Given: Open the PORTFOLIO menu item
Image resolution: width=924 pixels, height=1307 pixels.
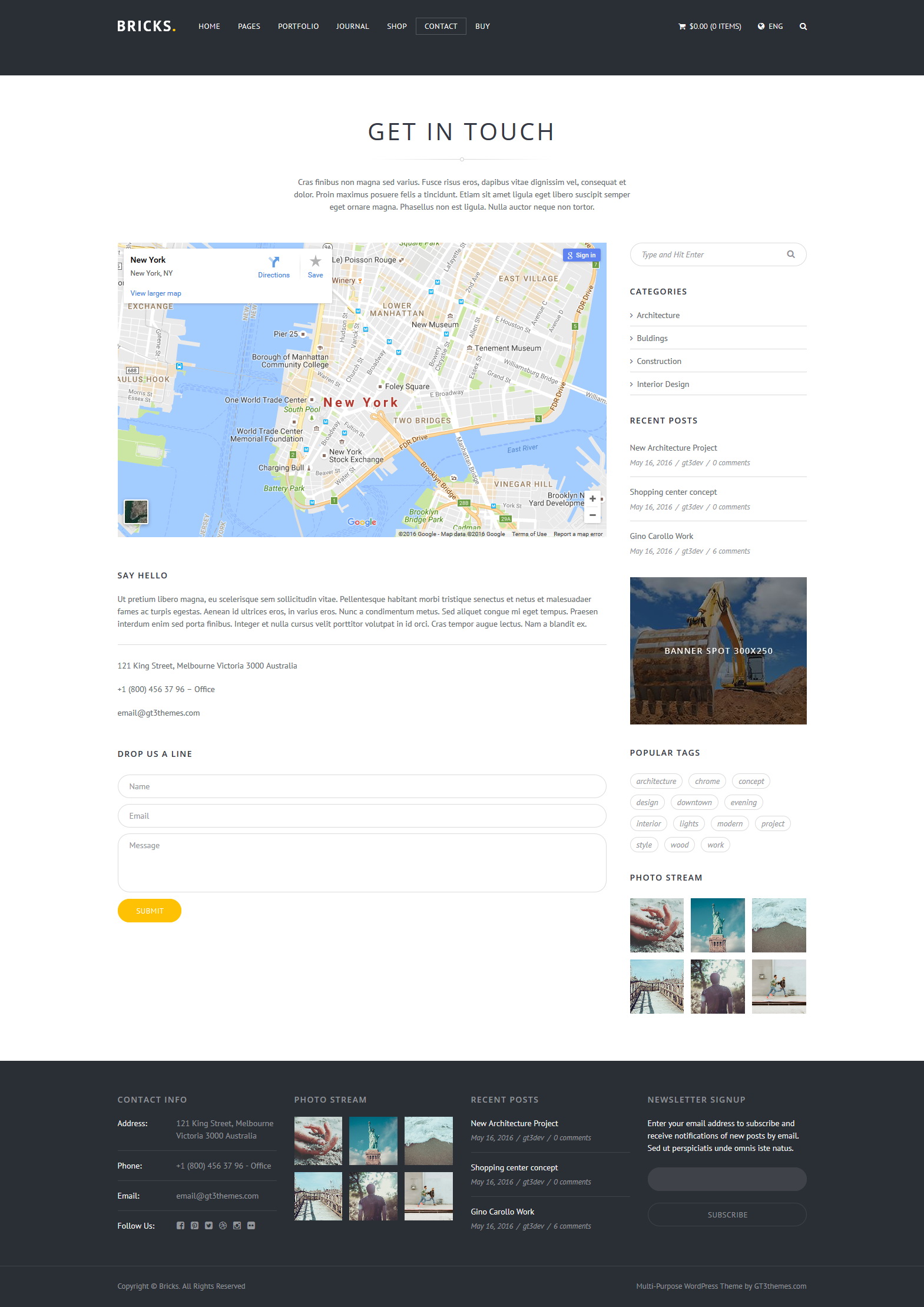Looking at the screenshot, I should pos(298,27).
